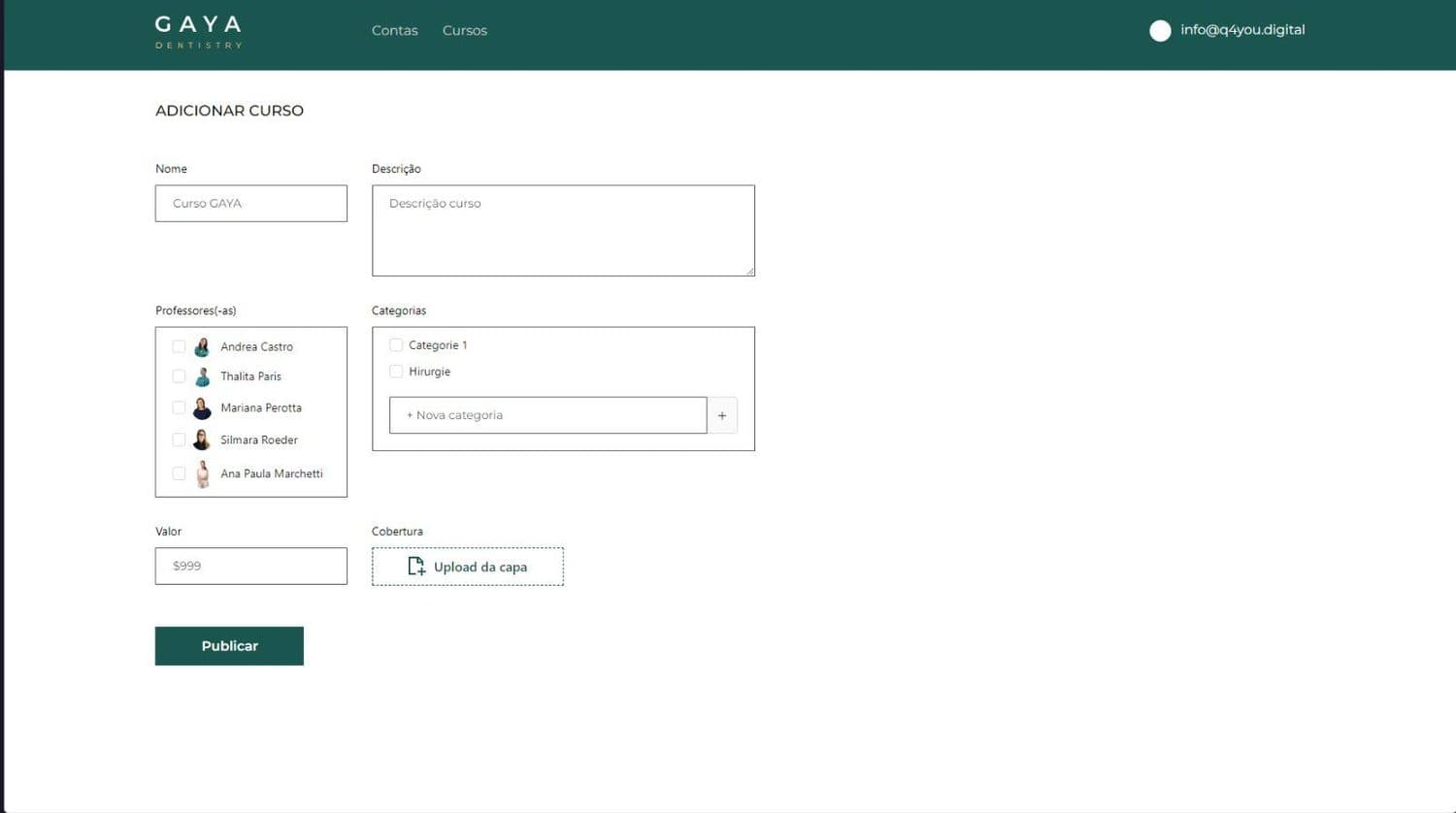Open the info@q4you.digital account link

point(1242,30)
